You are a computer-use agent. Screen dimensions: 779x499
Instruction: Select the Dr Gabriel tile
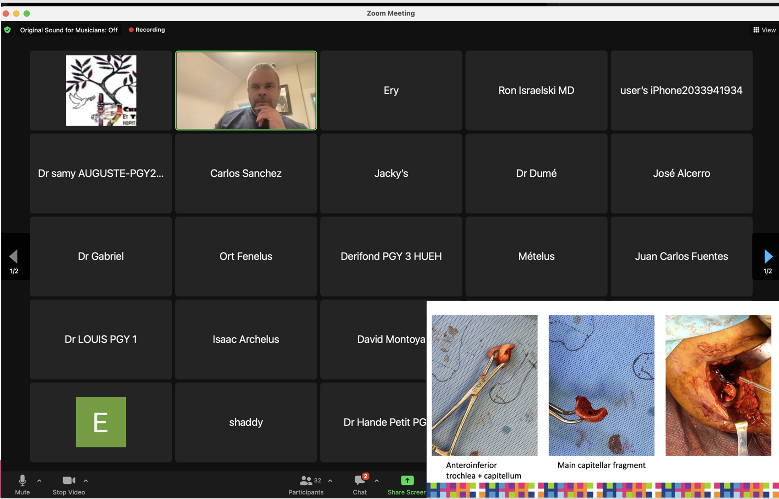pyautogui.click(x=101, y=256)
